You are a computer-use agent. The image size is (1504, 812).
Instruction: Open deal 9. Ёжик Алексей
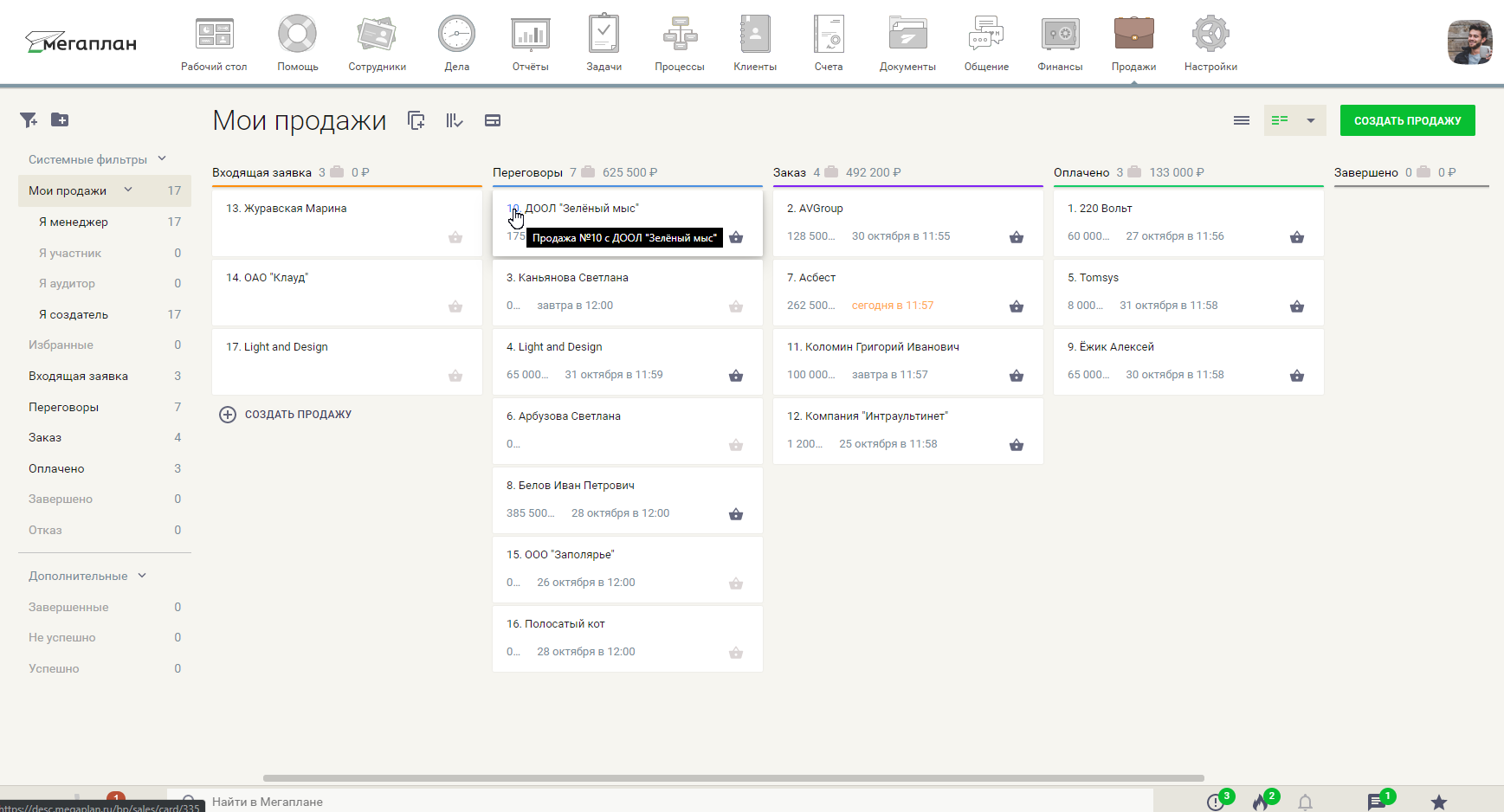pyautogui.click(x=1111, y=346)
